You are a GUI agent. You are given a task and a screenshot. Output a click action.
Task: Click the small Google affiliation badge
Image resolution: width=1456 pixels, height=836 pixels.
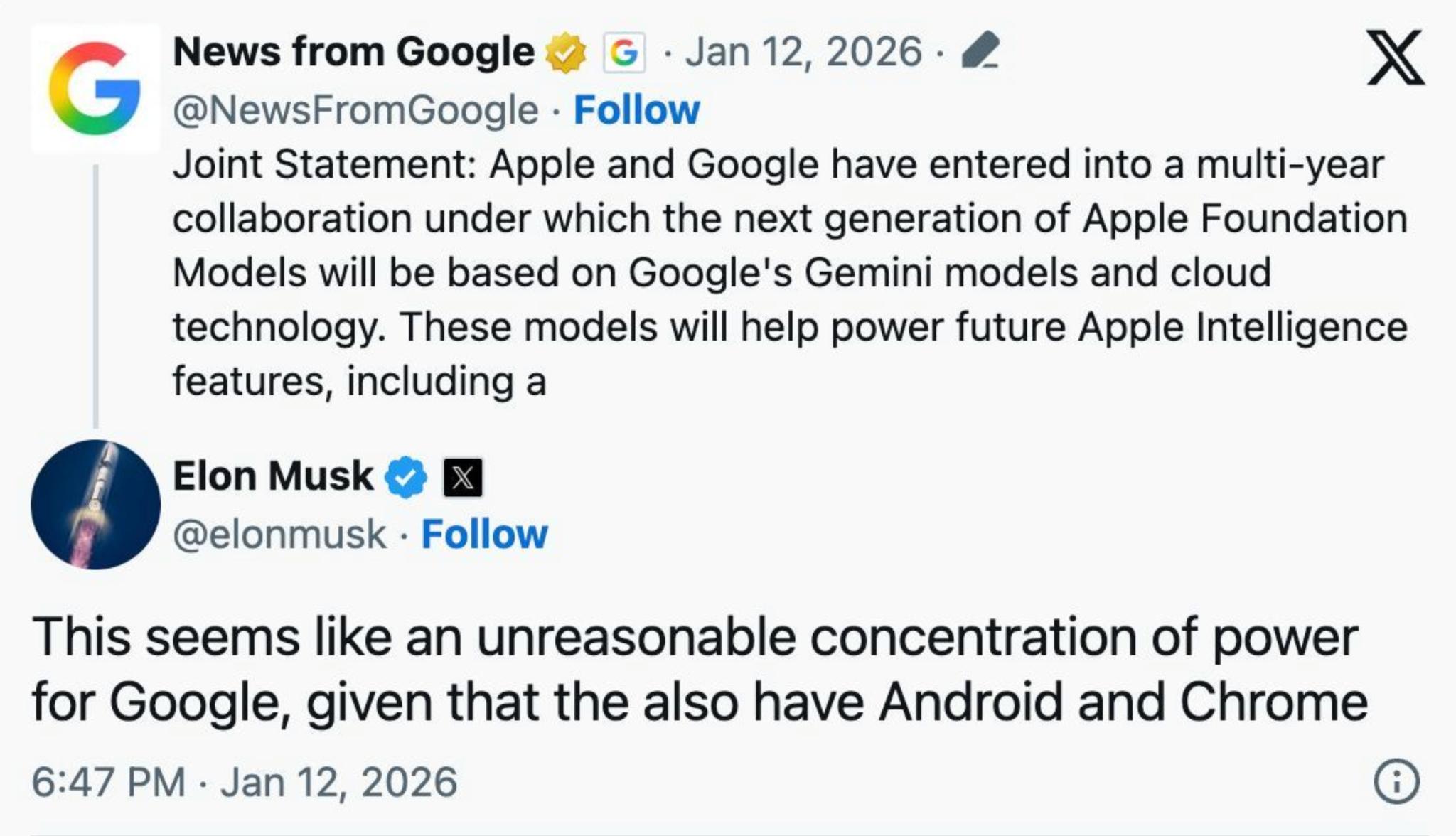[623, 53]
